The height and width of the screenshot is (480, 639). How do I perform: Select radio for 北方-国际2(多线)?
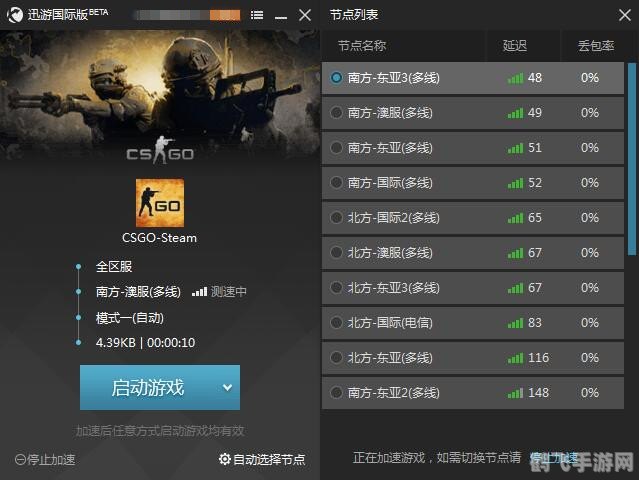pyautogui.click(x=336, y=218)
